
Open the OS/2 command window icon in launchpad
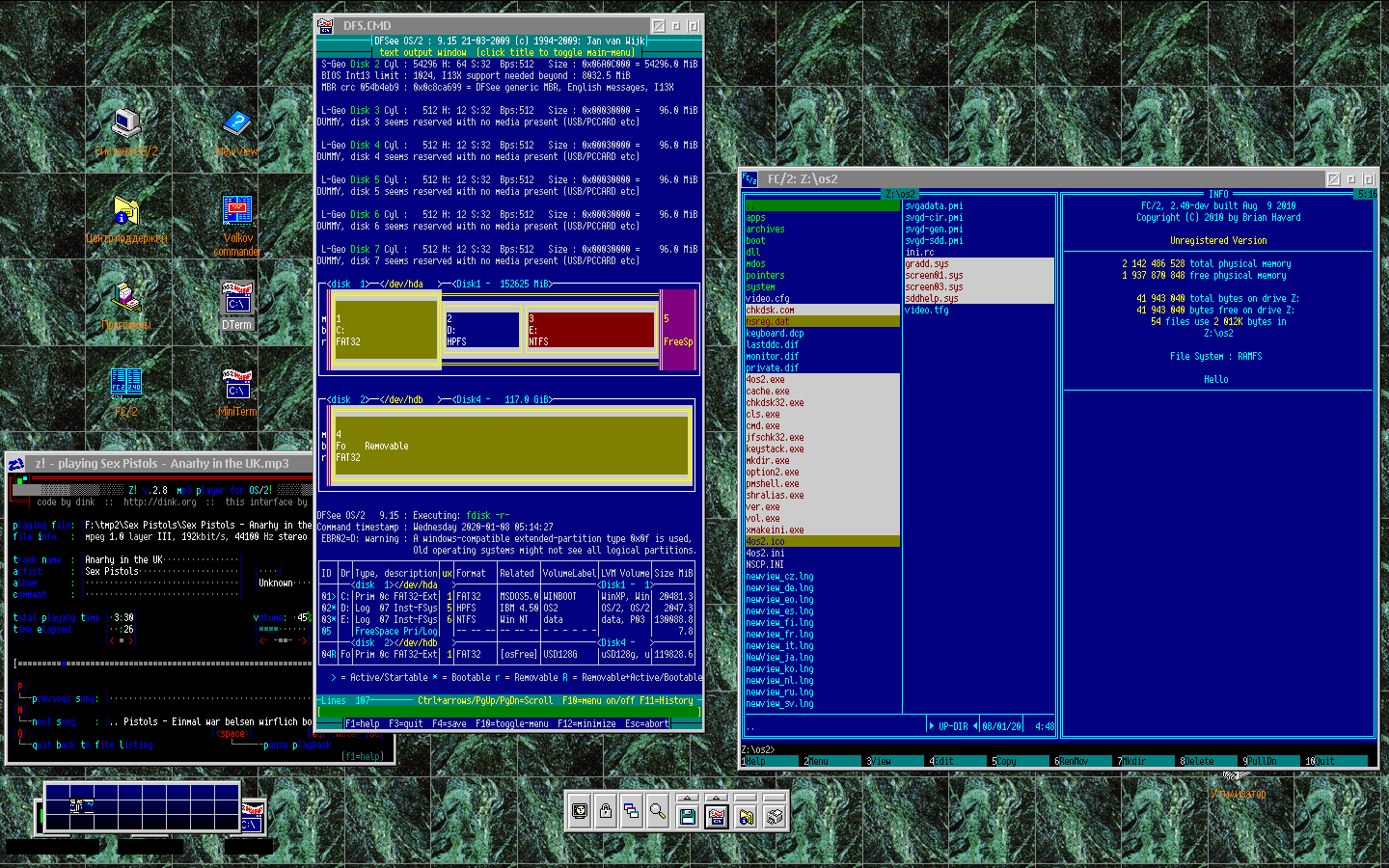pos(717,816)
